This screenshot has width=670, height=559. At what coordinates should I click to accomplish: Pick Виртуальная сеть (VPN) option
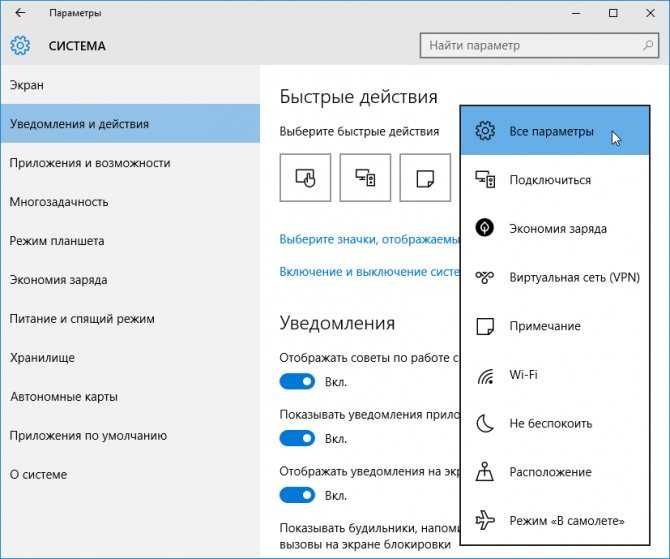tap(555, 277)
